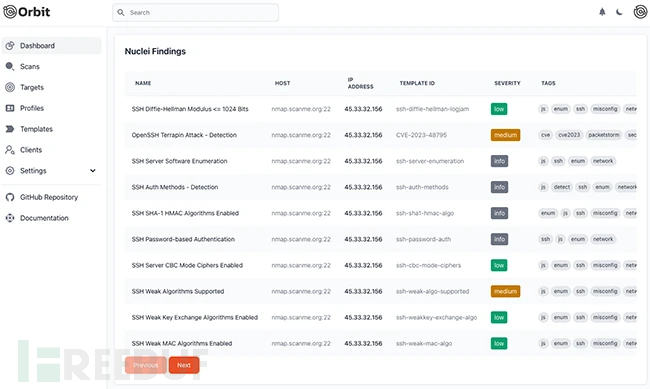Viewport: 650px width, 389px height.
Task: Click medium severity badge for Weak Algorithms Supported
Action: [x=505, y=292]
